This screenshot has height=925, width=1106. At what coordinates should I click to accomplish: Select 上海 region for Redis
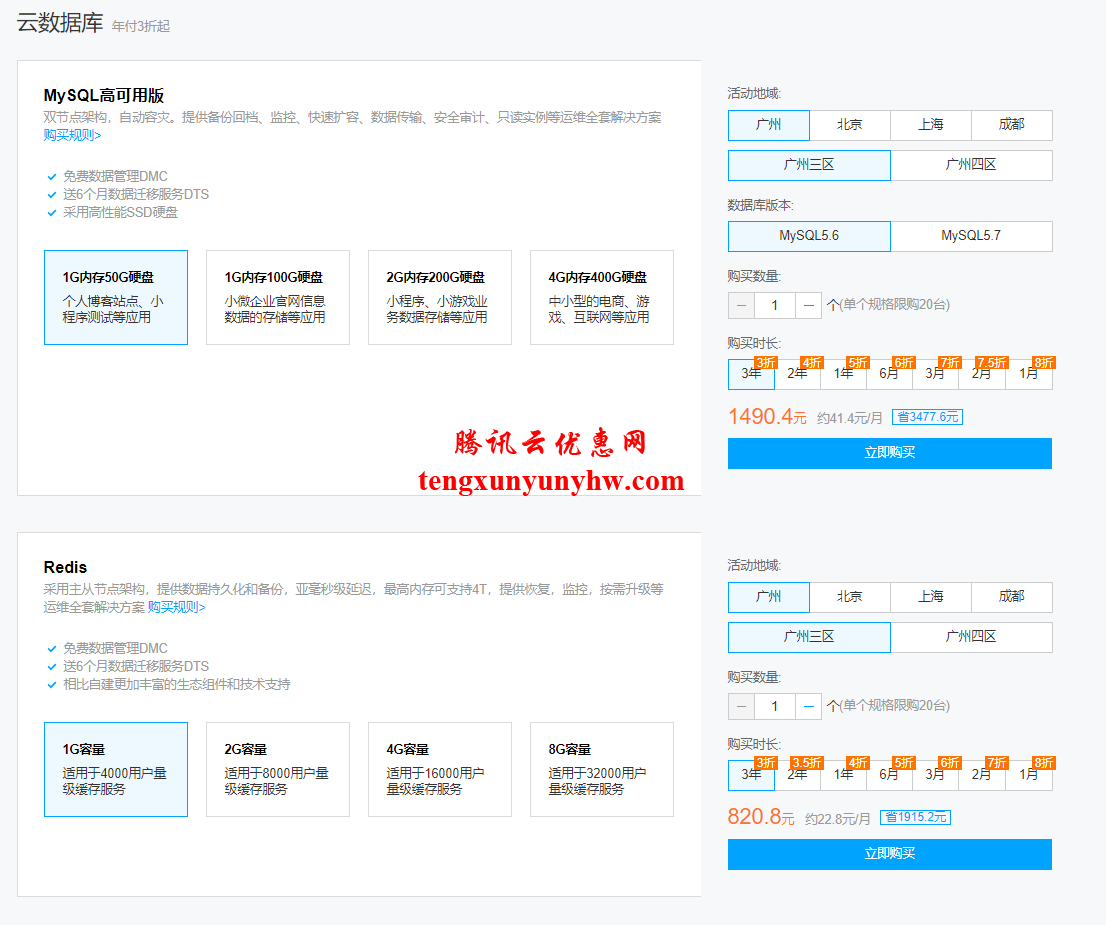[x=931, y=597]
